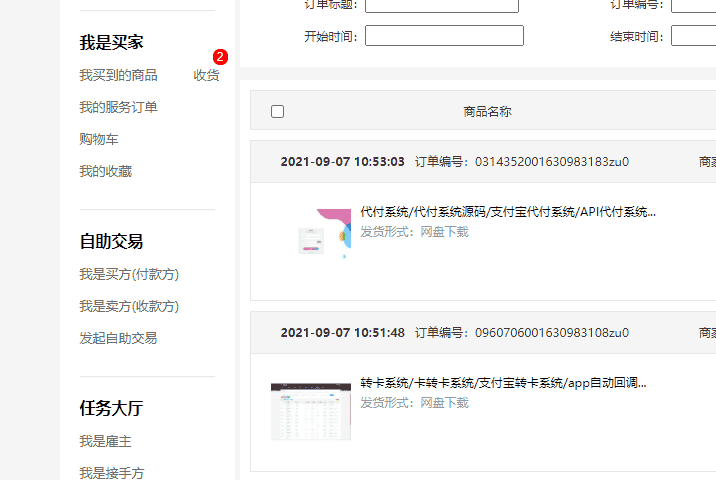Image resolution: width=716 pixels, height=480 pixels.
Task: Open 我是接手方 link
Action: pyautogui.click(x=112, y=473)
